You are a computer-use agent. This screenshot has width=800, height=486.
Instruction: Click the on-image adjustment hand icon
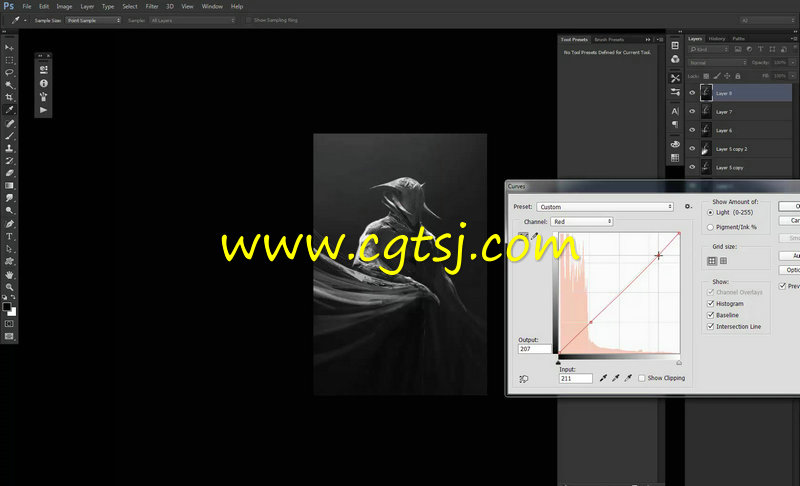(x=523, y=379)
